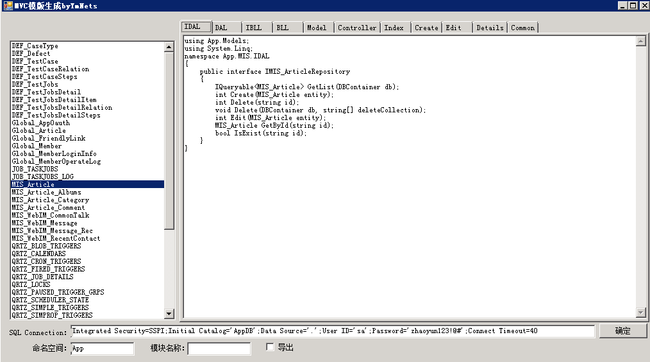Screen dimensions: 650x362
Task: Select Global_Member in the list
Action: [x=87, y=146]
